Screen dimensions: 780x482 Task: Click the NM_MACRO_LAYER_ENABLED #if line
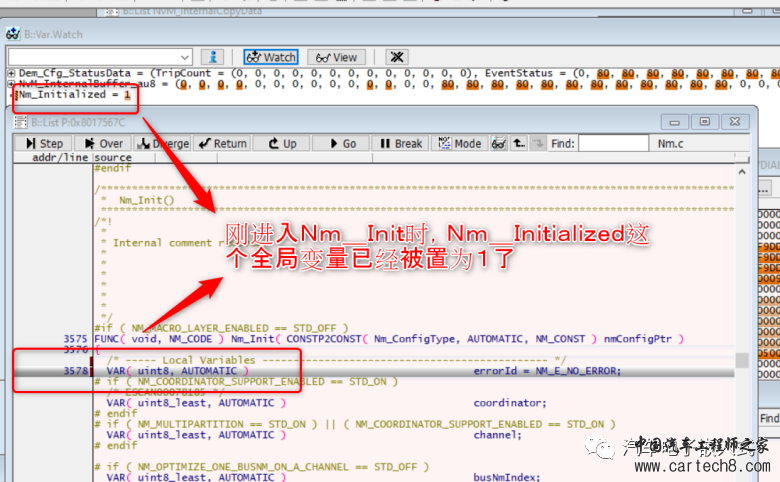tap(221, 328)
